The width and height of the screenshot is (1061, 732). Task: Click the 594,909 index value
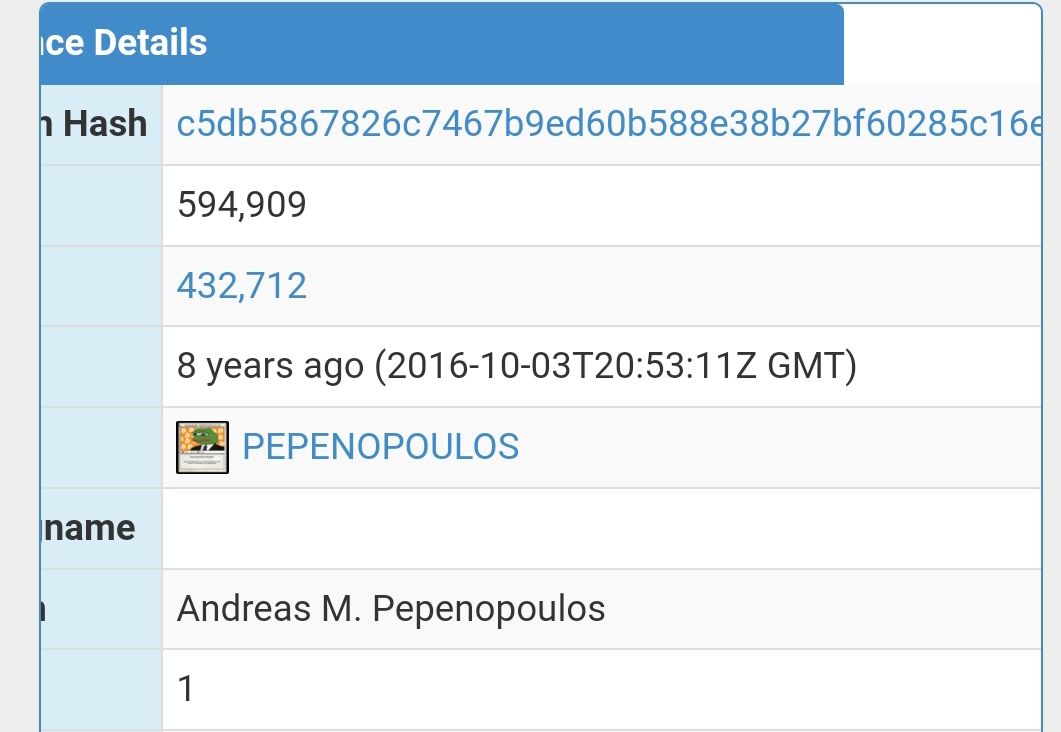pyautogui.click(x=242, y=204)
